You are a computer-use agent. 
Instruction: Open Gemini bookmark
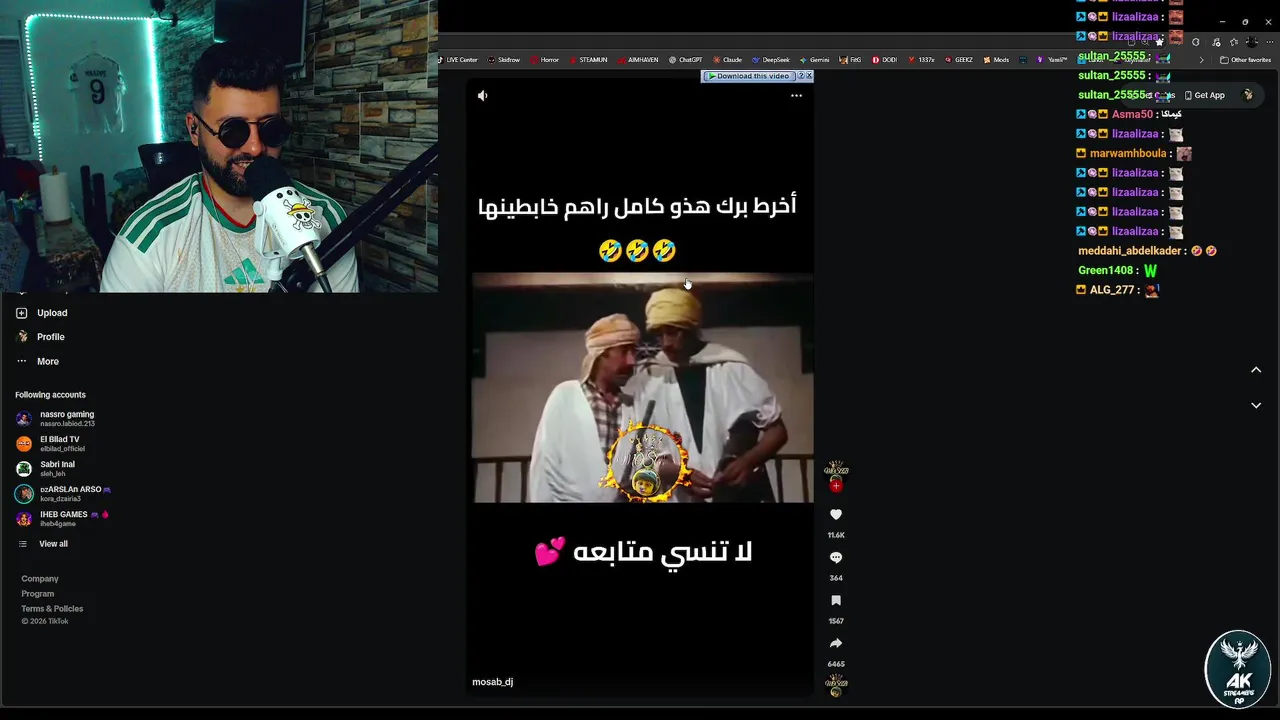815,60
